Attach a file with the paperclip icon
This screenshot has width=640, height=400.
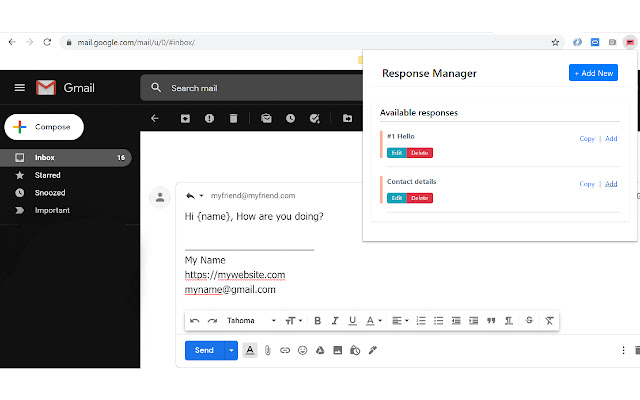tap(267, 351)
